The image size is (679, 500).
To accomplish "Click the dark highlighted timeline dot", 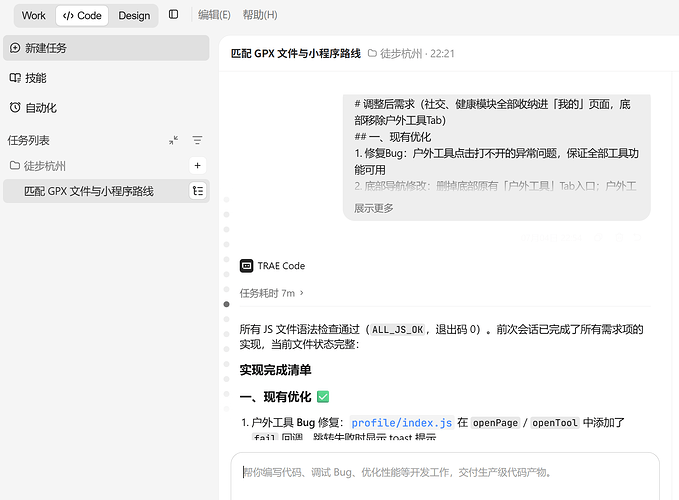I will tap(226, 304).
